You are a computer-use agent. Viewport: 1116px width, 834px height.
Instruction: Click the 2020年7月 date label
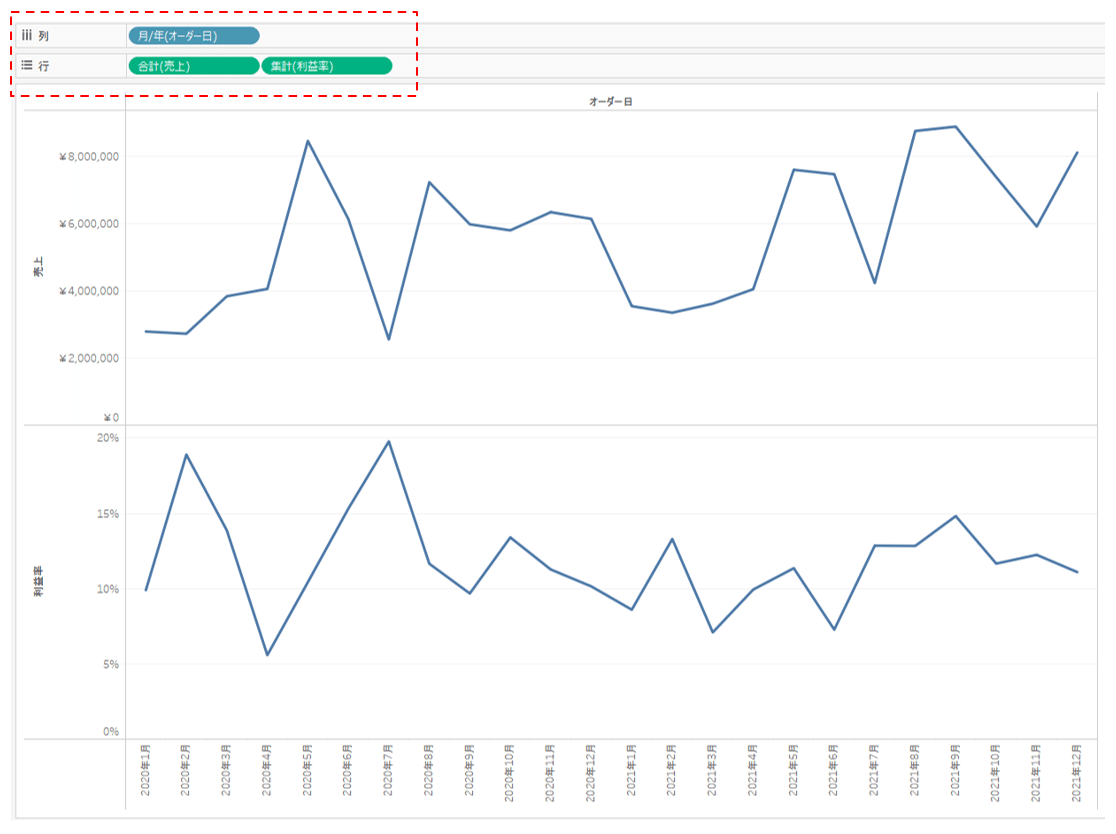pos(389,770)
